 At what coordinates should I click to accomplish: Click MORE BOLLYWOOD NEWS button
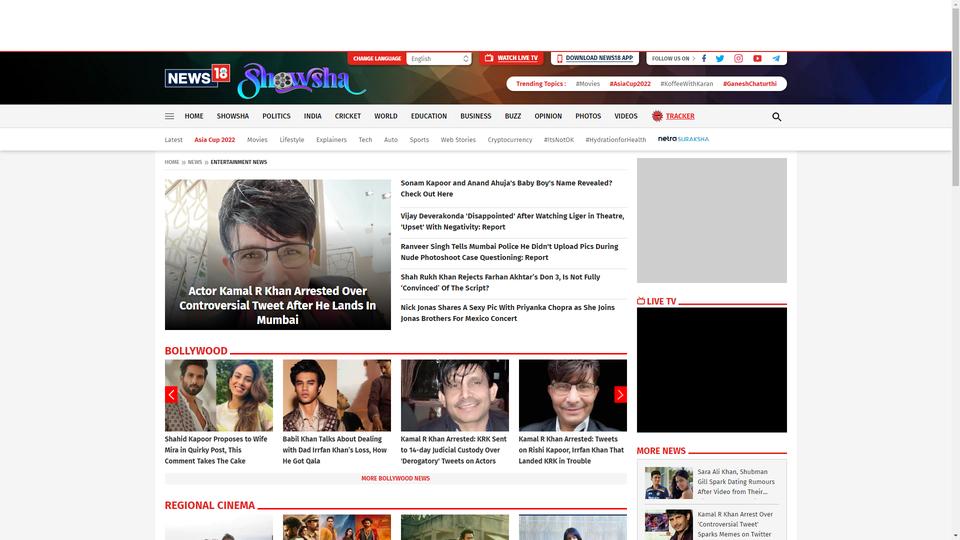click(396, 478)
